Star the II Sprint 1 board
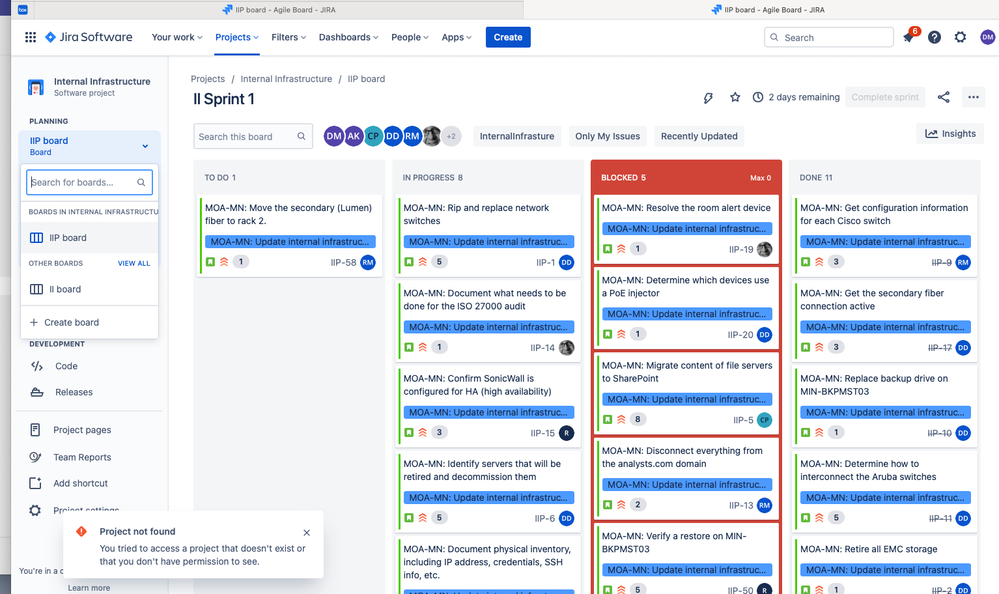 pyautogui.click(x=735, y=97)
